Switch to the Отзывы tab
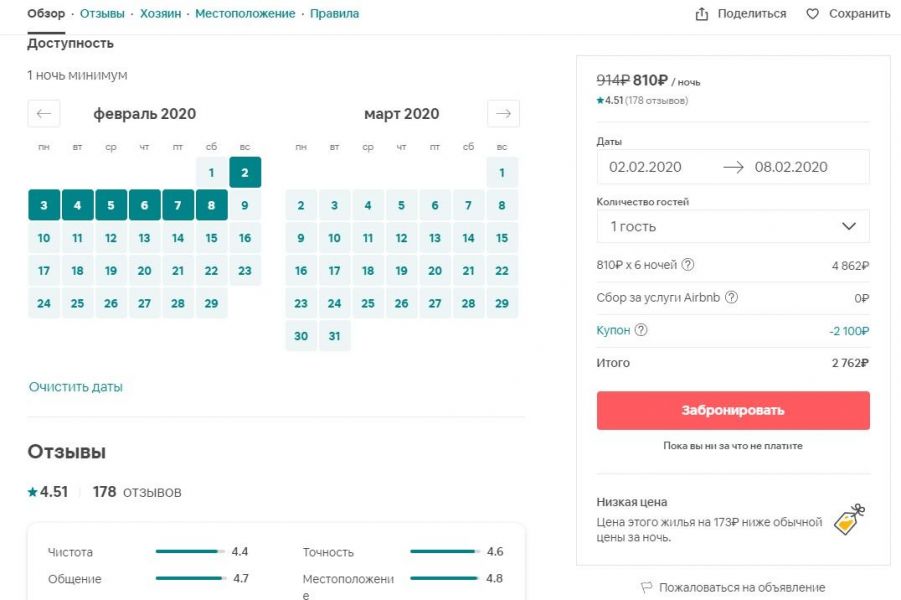The image size is (901, 600). coord(102,14)
